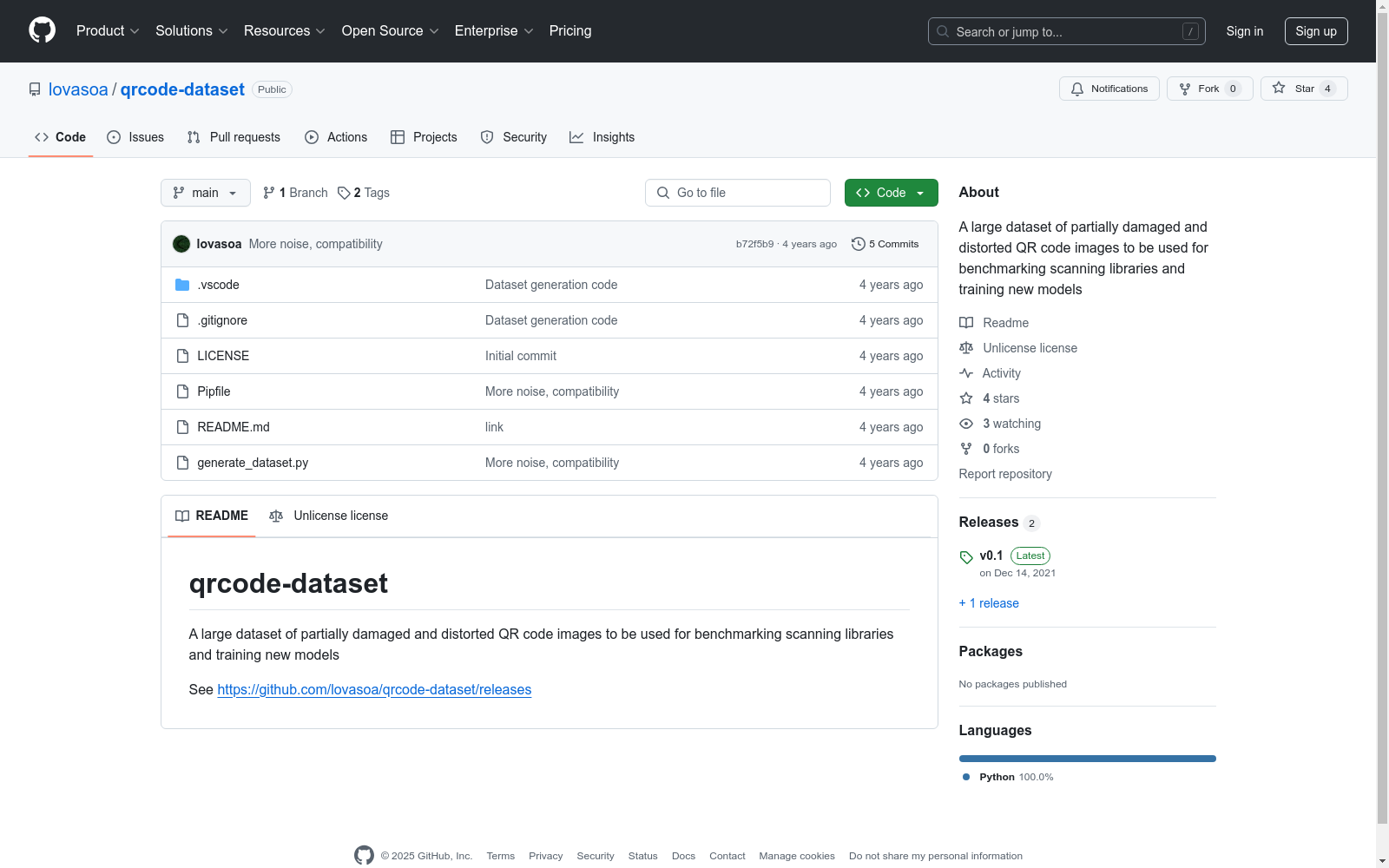The height and width of the screenshot is (868, 1389).
Task: Open the Product dropdown menu
Action: (108, 31)
